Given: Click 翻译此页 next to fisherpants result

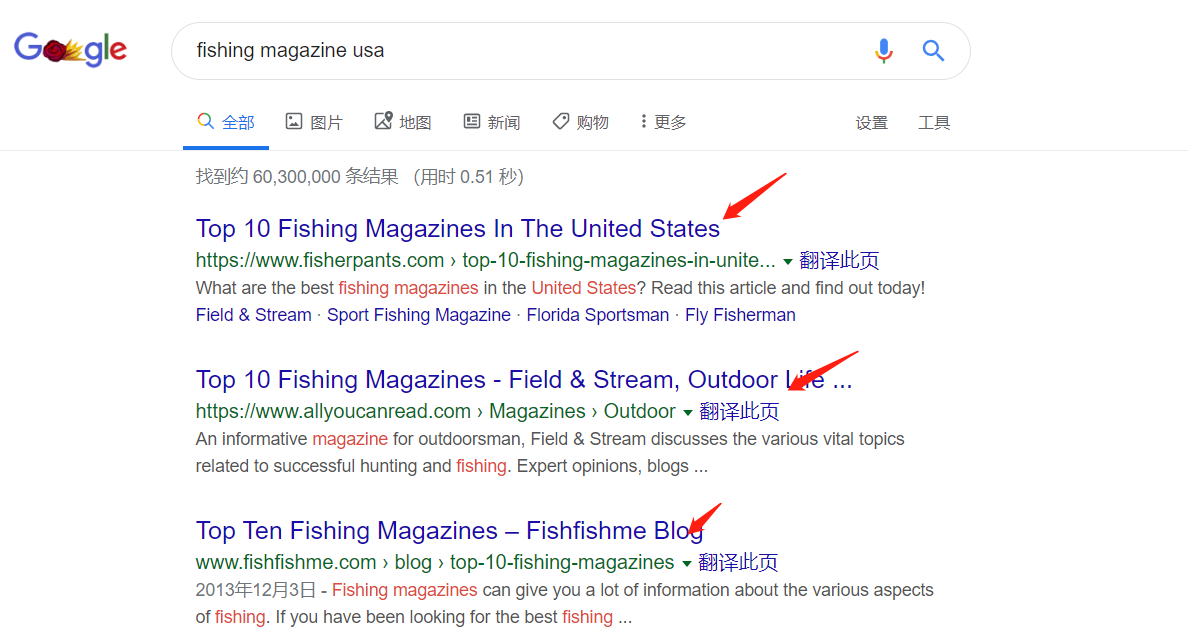Looking at the screenshot, I should [x=839, y=261].
